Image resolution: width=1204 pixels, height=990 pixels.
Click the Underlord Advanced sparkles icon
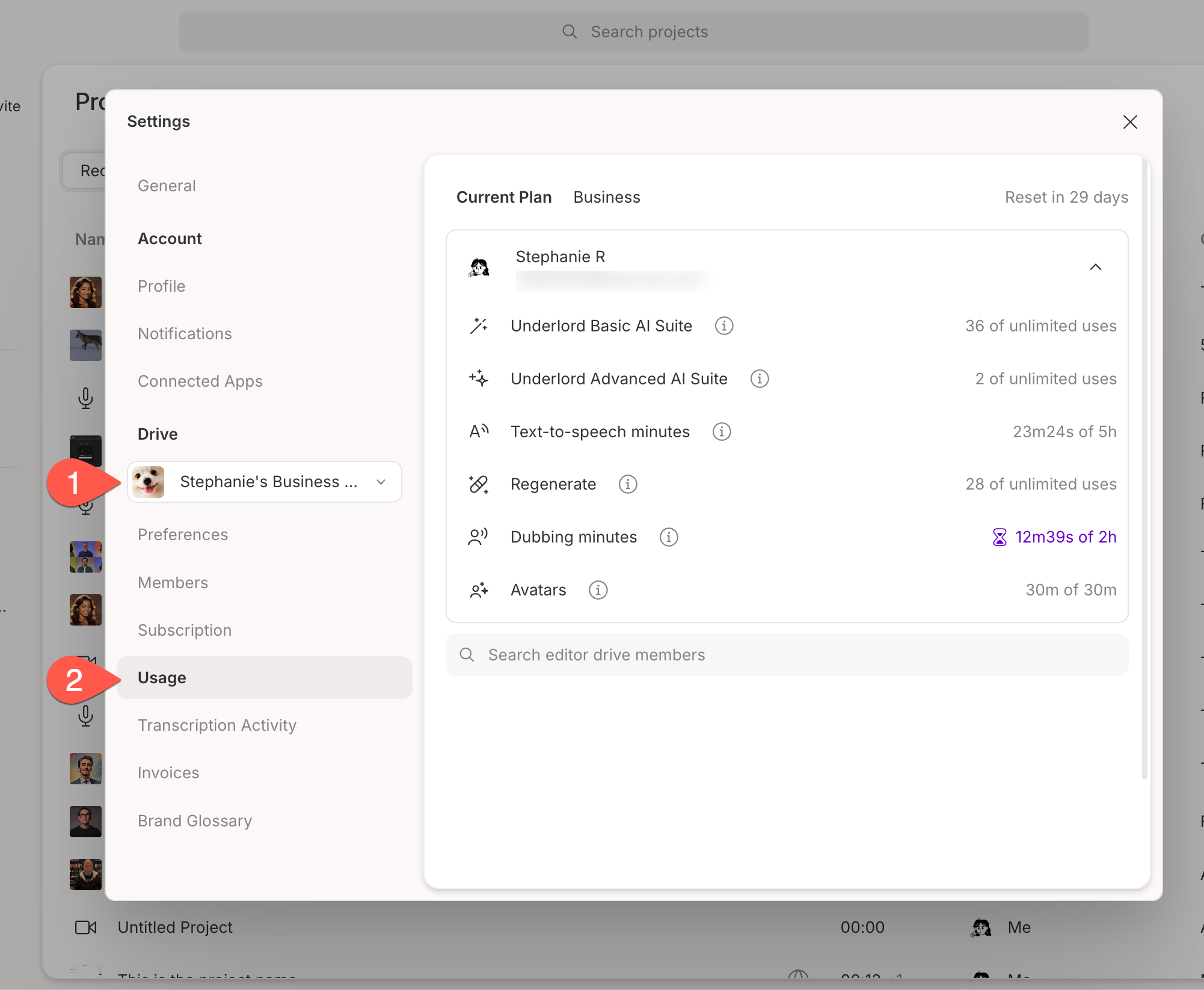[x=479, y=379]
